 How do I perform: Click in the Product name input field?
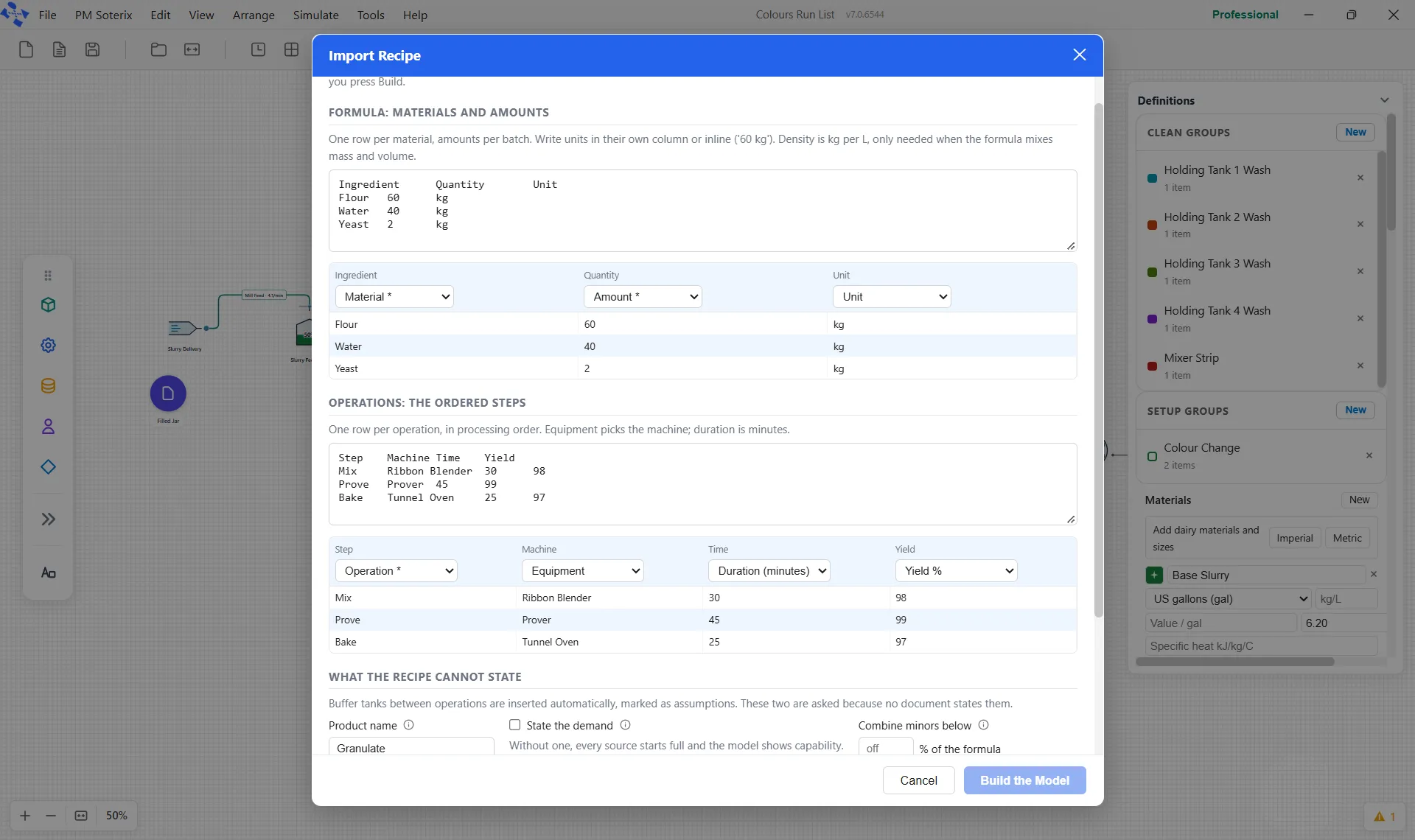(x=411, y=746)
